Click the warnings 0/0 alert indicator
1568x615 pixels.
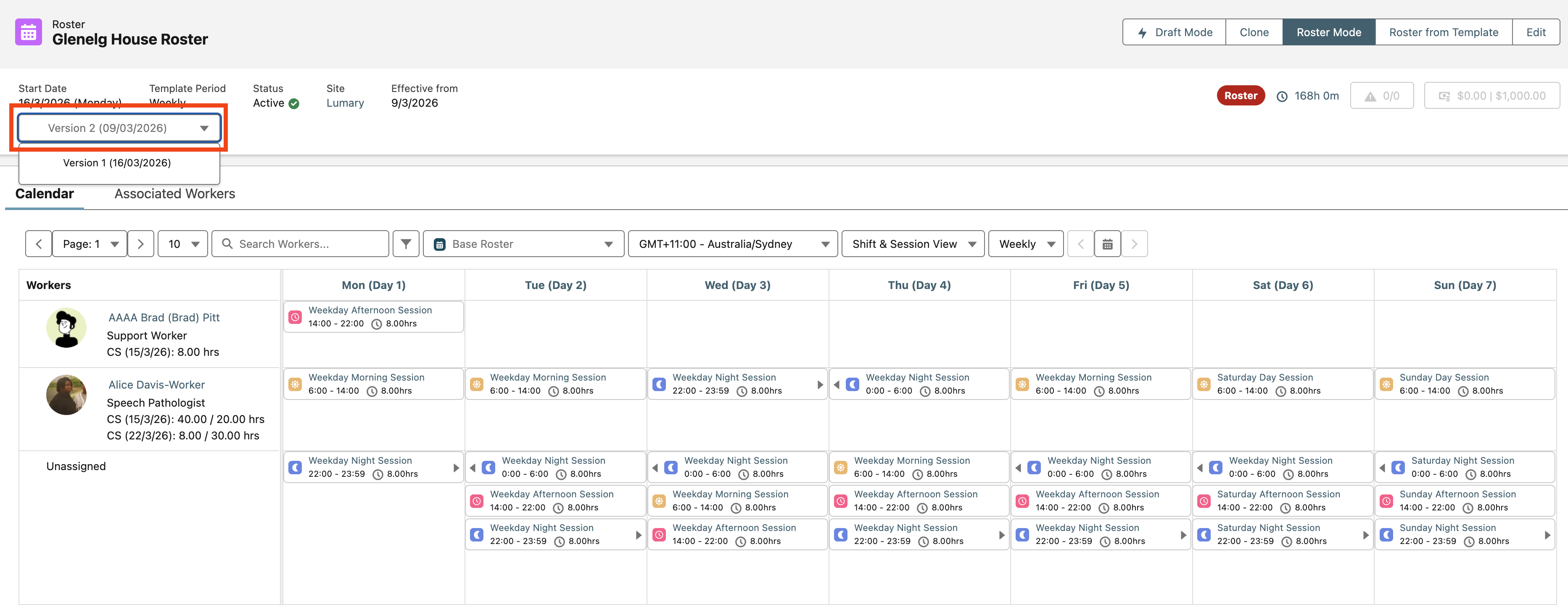click(1382, 96)
